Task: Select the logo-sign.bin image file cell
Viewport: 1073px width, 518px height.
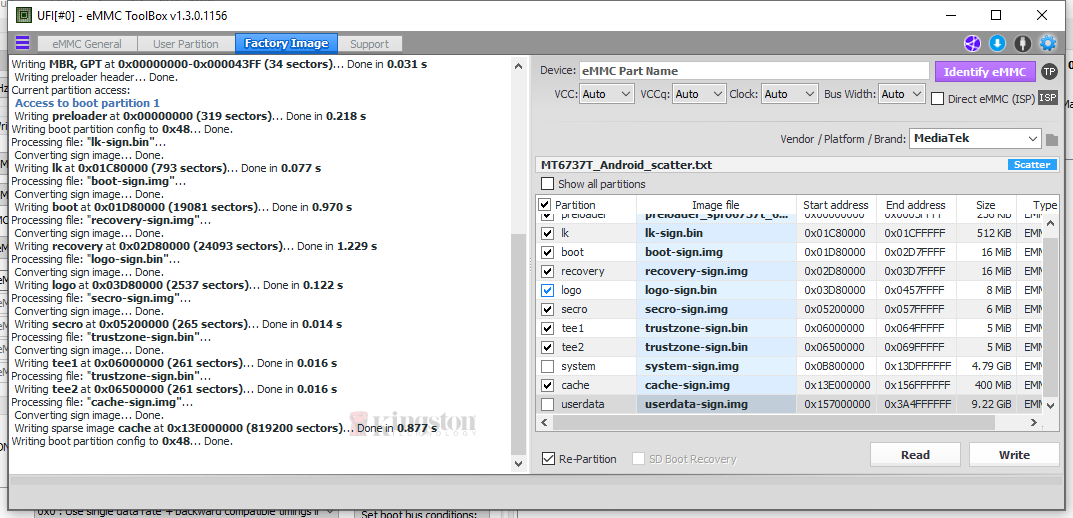Action: pos(716,290)
